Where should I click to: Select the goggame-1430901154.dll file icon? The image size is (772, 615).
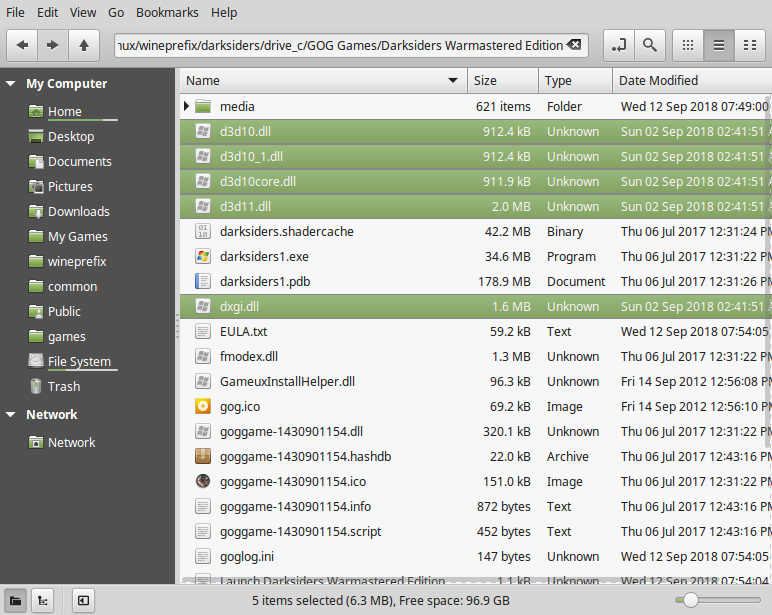[203, 432]
